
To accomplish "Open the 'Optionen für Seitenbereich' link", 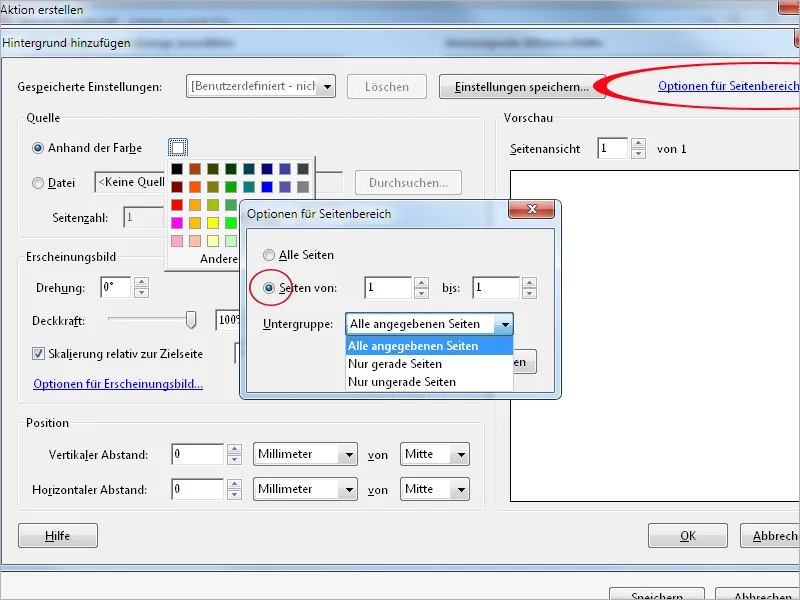I will pyautogui.click(x=729, y=86).
